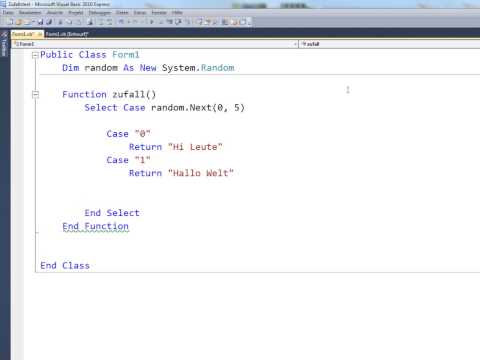Close the Form1.vb tab
This screenshot has width=480, height=360.
pyautogui.click(x=40, y=34)
